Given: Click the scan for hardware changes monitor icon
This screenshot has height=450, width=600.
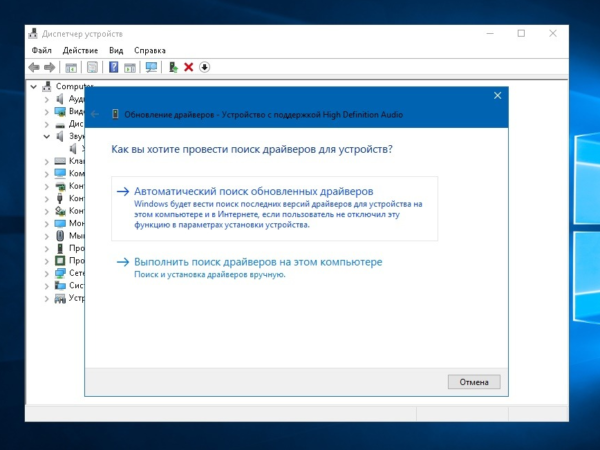Looking at the screenshot, I should pyautogui.click(x=151, y=67).
